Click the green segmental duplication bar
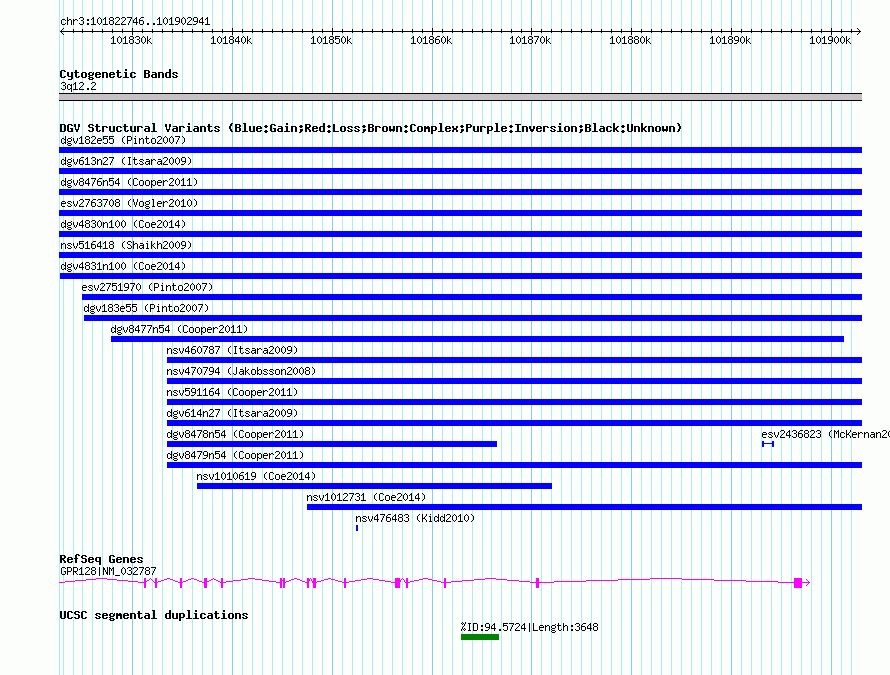890x675 pixels. tap(480, 637)
